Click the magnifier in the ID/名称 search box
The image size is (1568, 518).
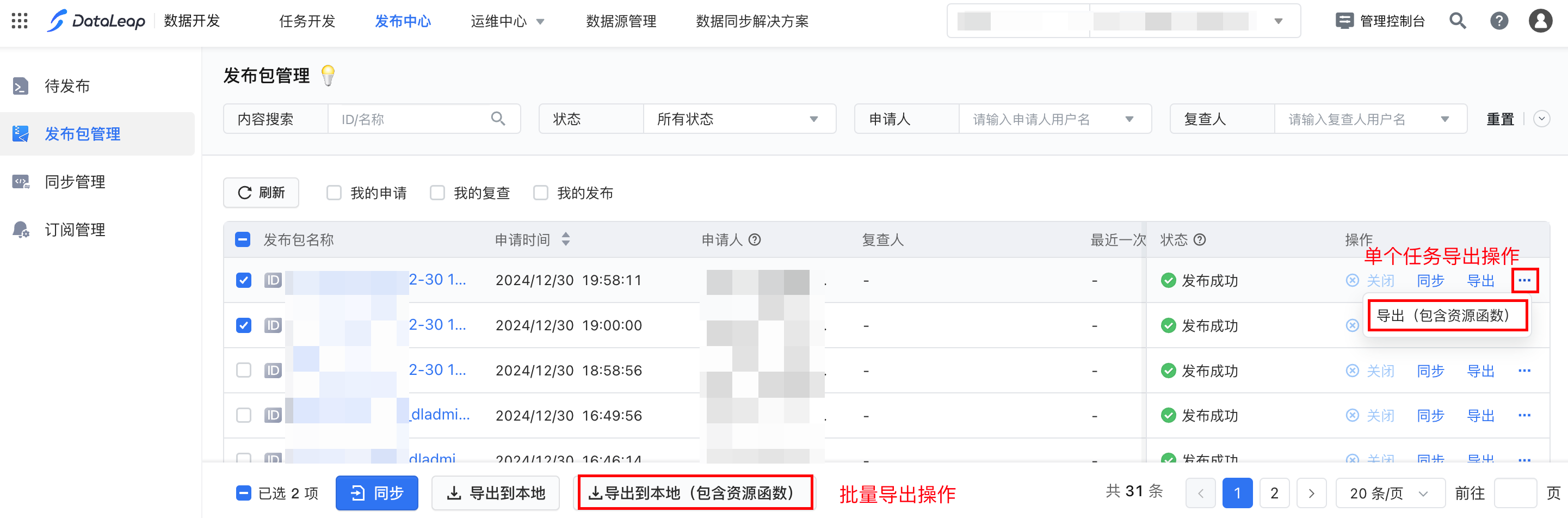click(498, 119)
